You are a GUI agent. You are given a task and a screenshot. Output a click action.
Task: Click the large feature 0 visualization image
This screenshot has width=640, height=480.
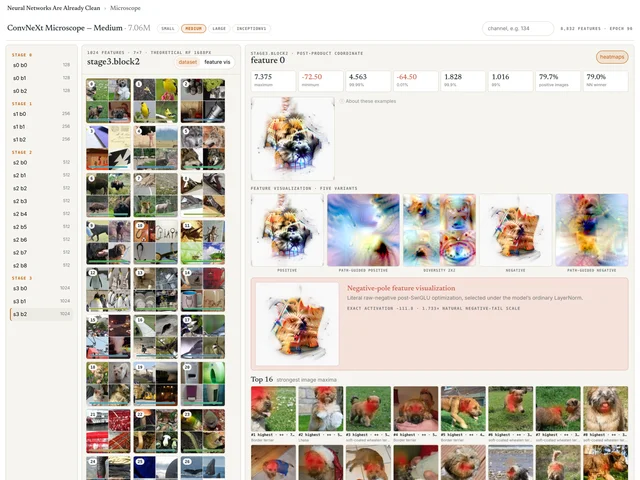click(293, 139)
